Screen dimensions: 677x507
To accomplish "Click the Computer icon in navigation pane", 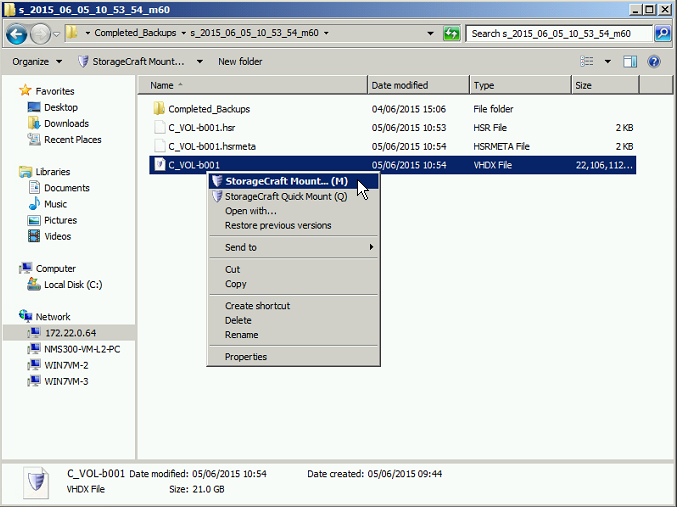I will click(25, 268).
